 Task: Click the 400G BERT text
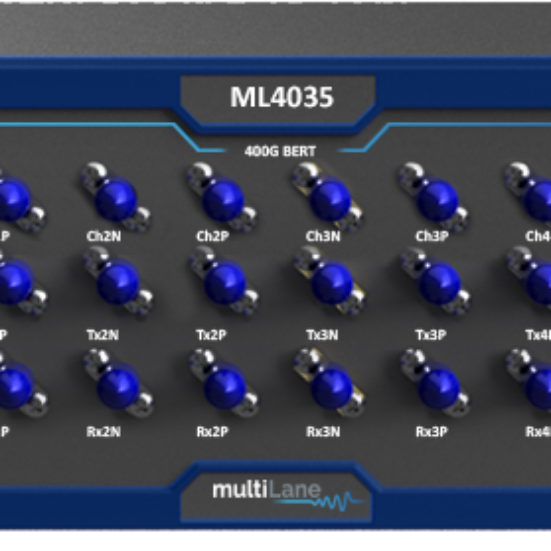click(x=280, y=151)
